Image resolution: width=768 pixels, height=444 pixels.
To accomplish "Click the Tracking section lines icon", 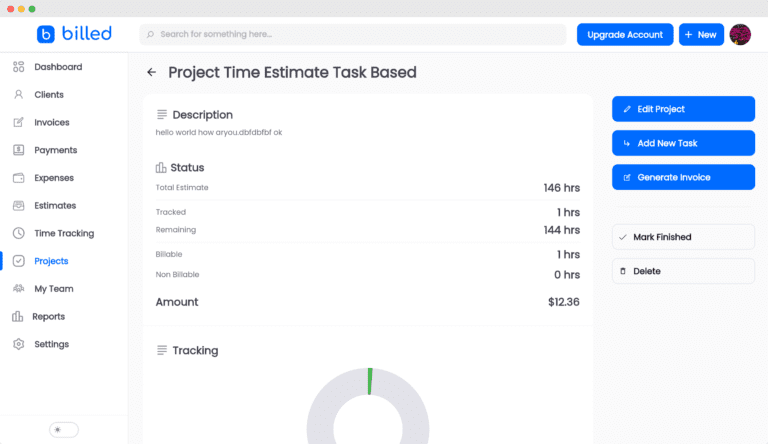I will pyautogui.click(x=162, y=350).
